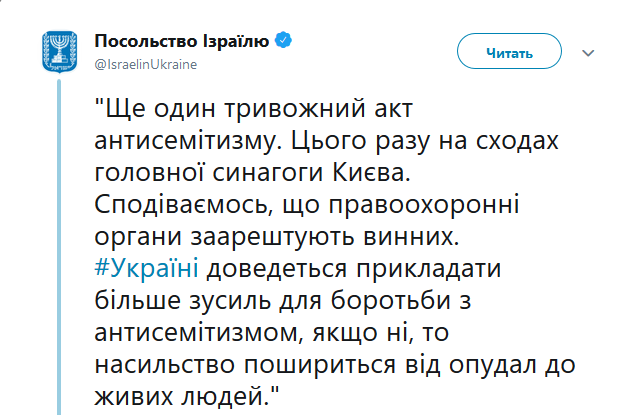
Task: Open the tweet options chevron menu
Action: 588,51
